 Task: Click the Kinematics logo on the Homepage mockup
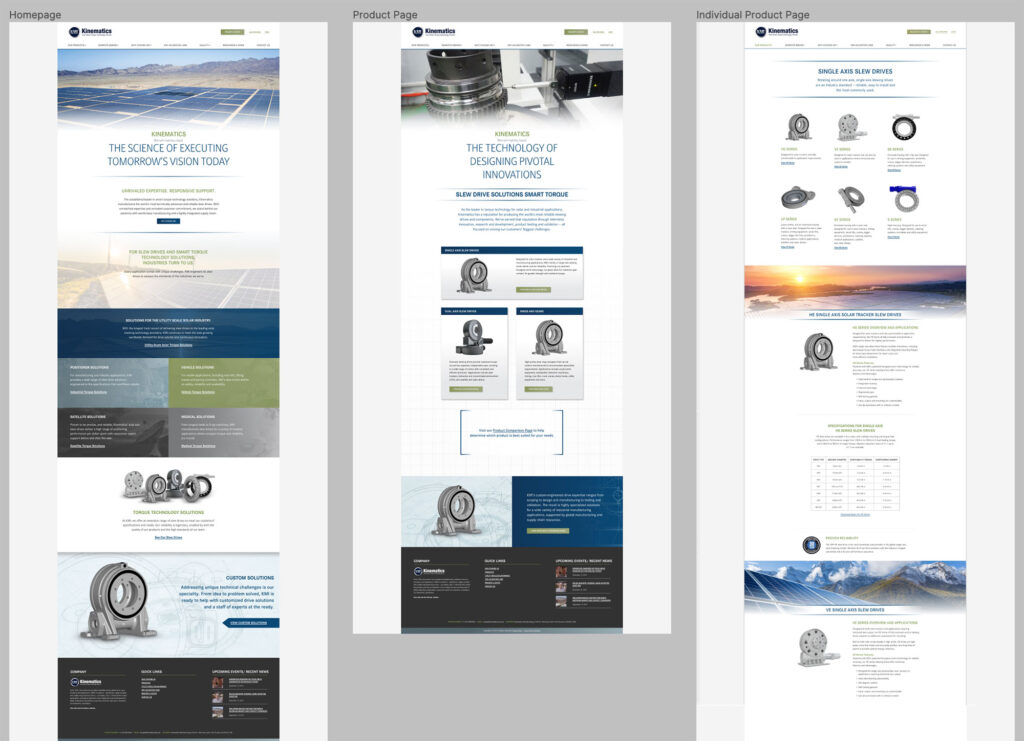click(86, 32)
